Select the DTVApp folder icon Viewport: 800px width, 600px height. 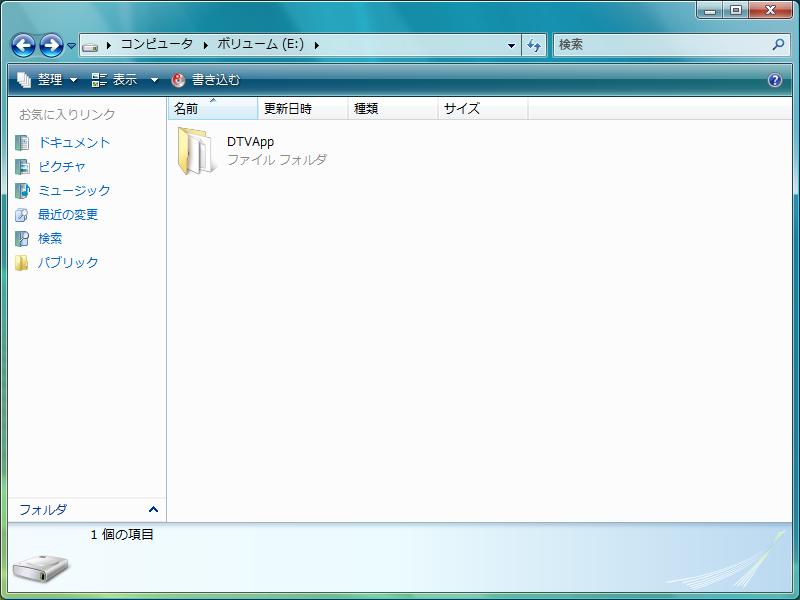pyautogui.click(x=196, y=151)
